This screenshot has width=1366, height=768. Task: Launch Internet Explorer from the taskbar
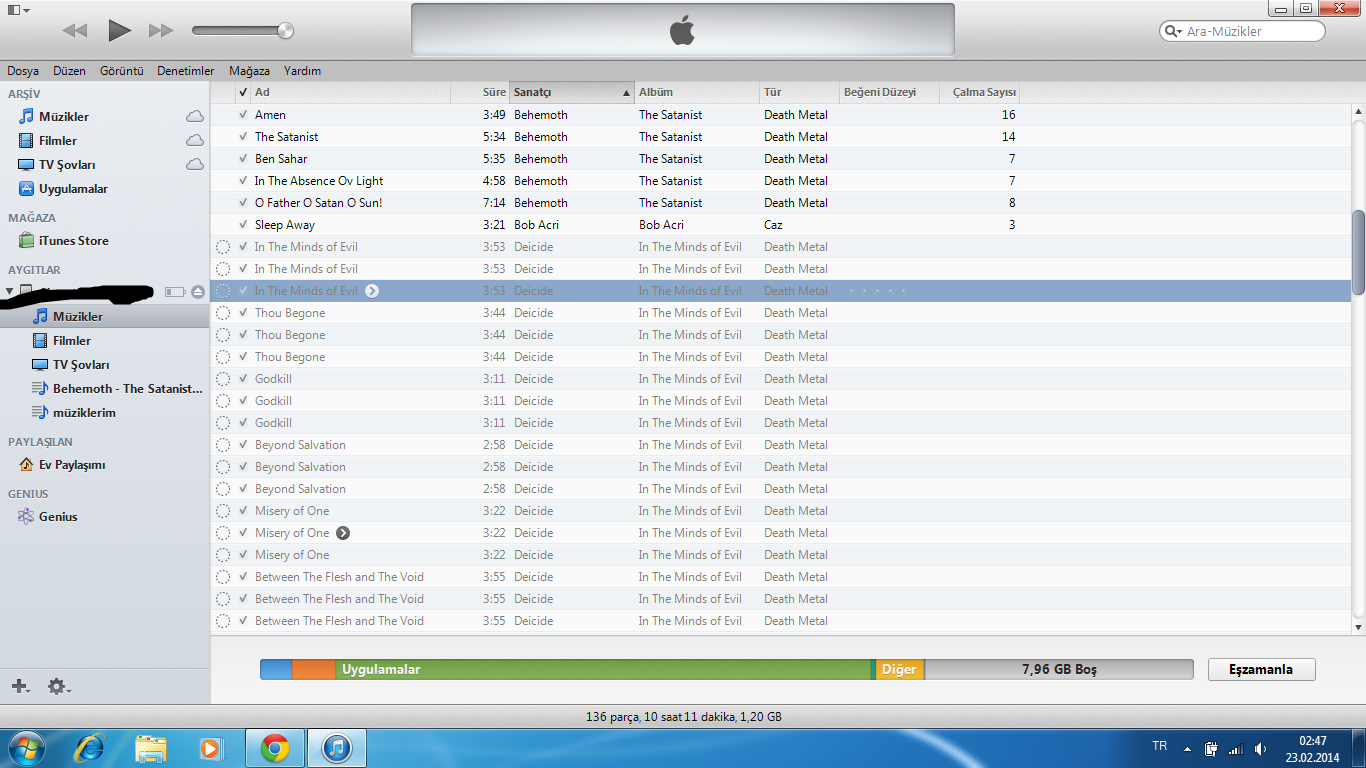(90, 748)
